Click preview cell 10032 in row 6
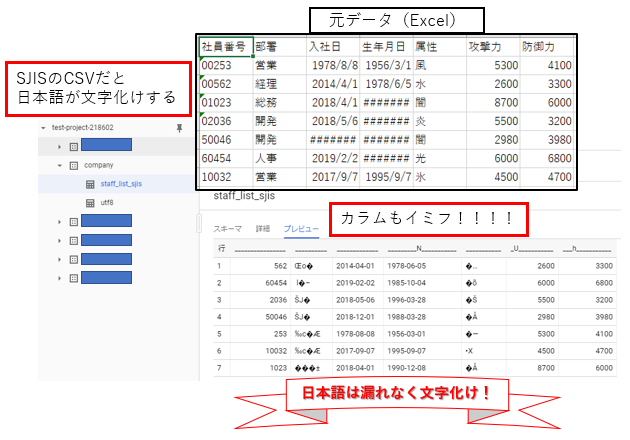Screen dimensions: 630x440 click(x=276, y=351)
